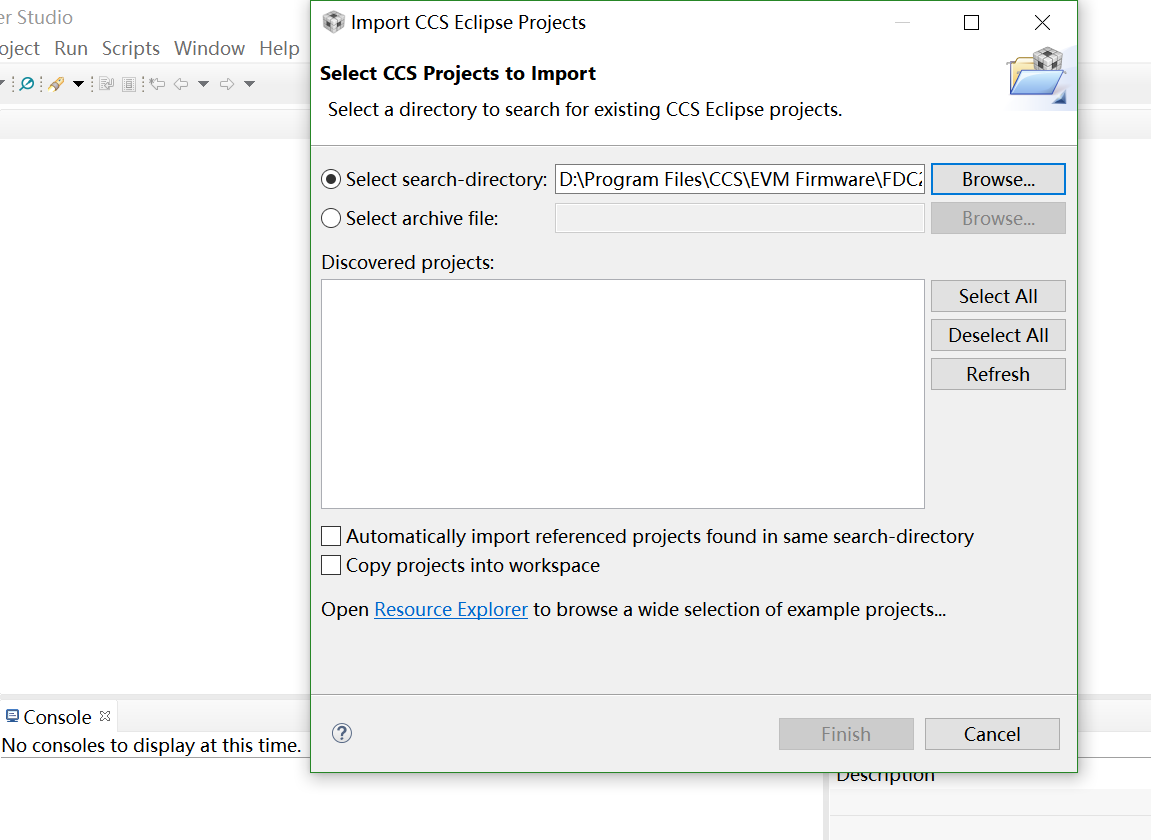Open the back navigation history dropdown

203,84
